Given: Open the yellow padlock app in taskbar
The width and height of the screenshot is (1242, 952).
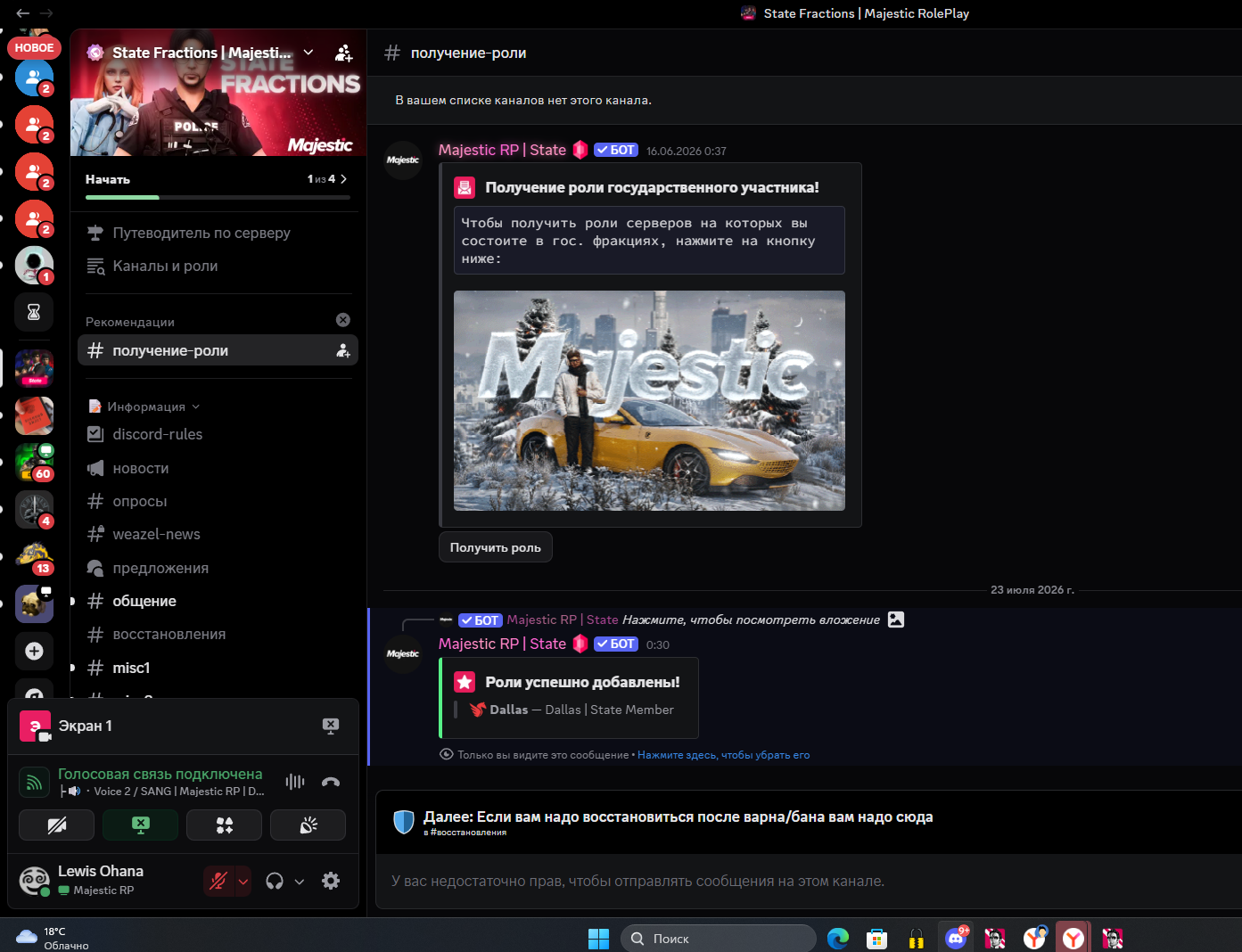Looking at the screenshot, I should pos(917,938).
